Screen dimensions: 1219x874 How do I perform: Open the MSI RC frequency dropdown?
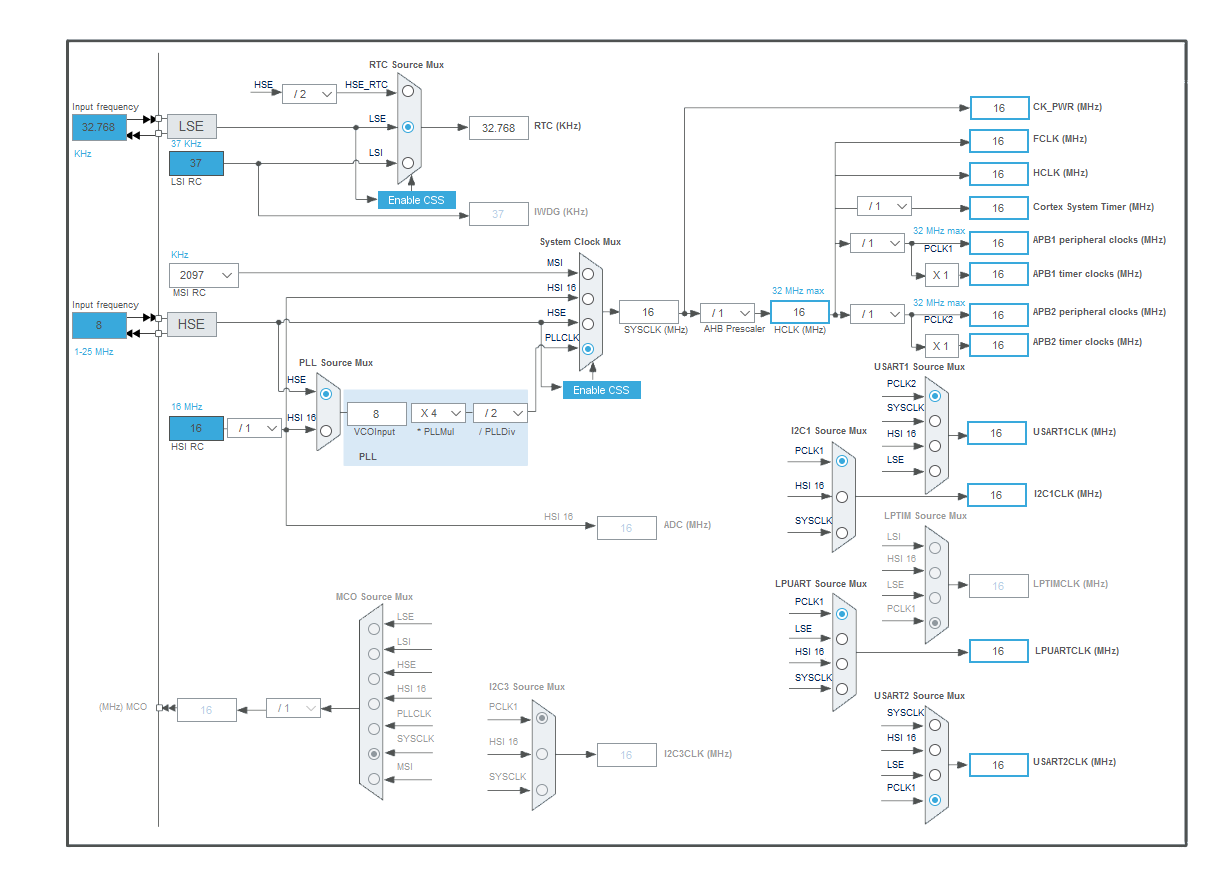(x=203, y=275)
